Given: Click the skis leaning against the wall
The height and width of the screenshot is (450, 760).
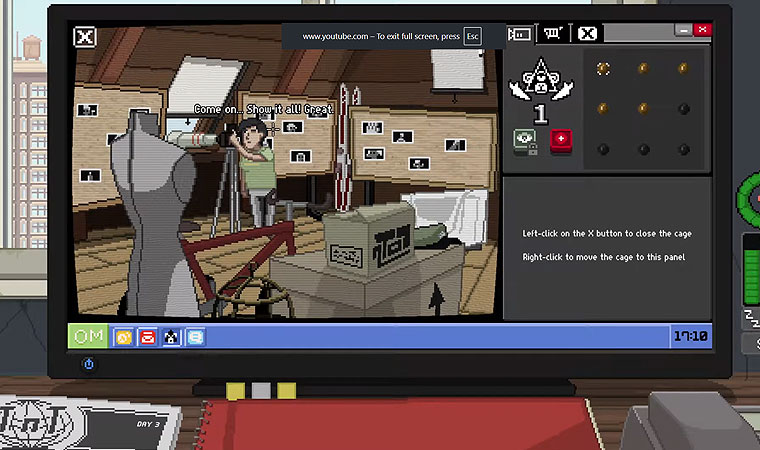Looking at the screenshot, I should point(344,148).
